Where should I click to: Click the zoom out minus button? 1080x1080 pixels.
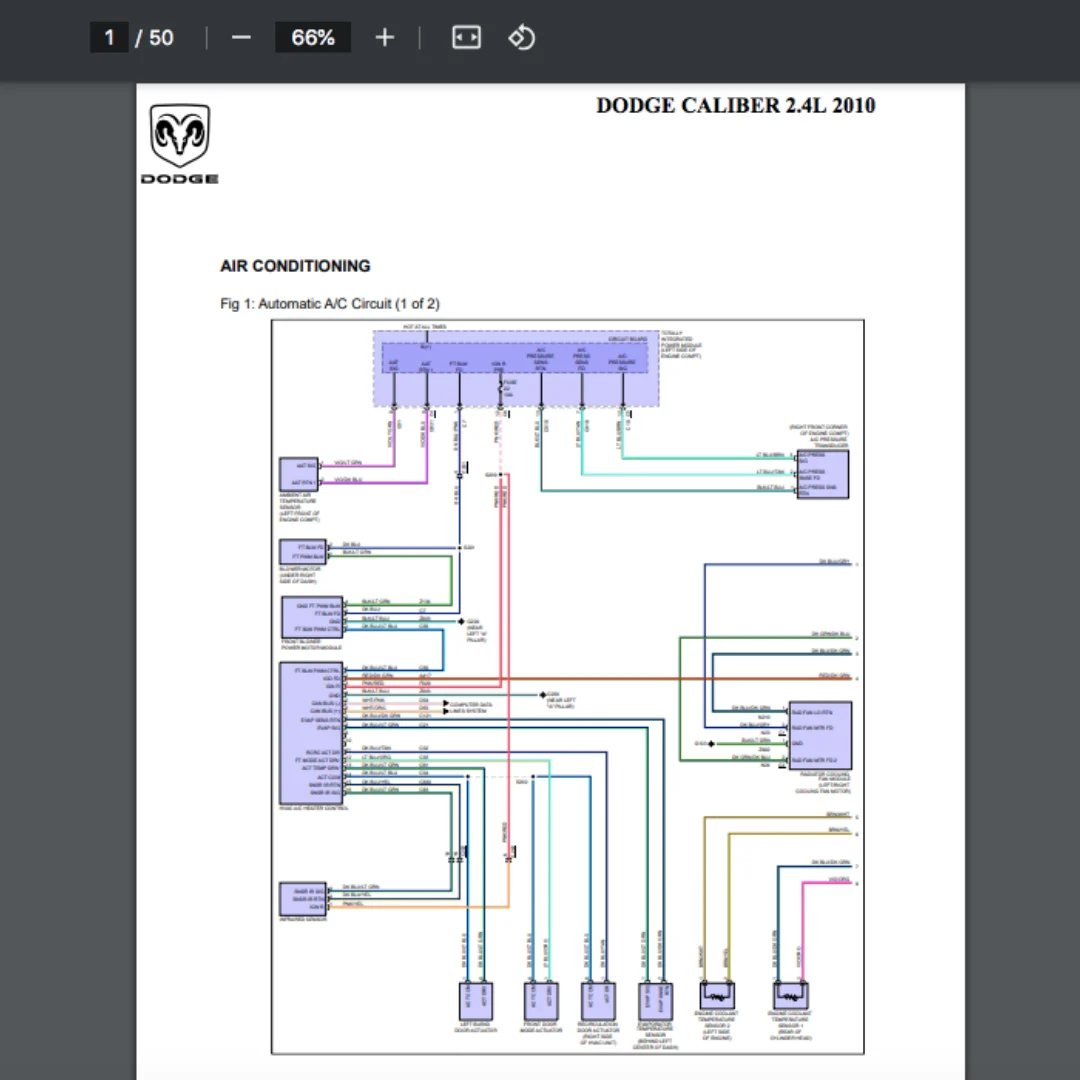[x=241, y=38]
